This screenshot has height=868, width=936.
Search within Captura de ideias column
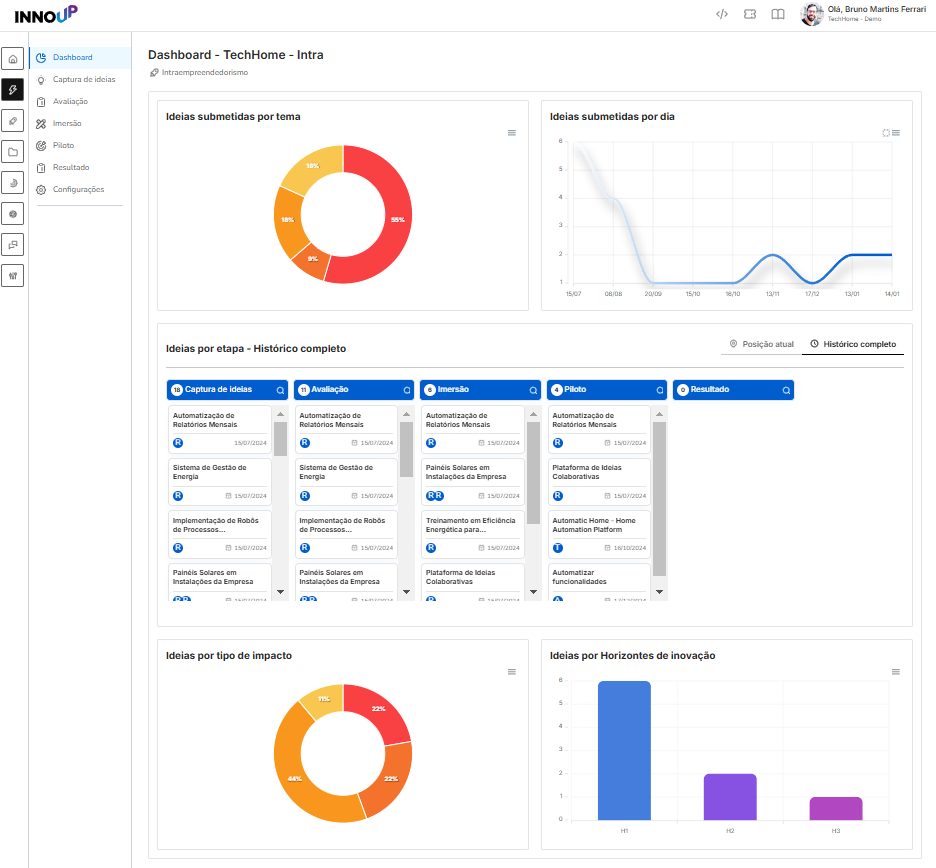(x=280, y=390)
